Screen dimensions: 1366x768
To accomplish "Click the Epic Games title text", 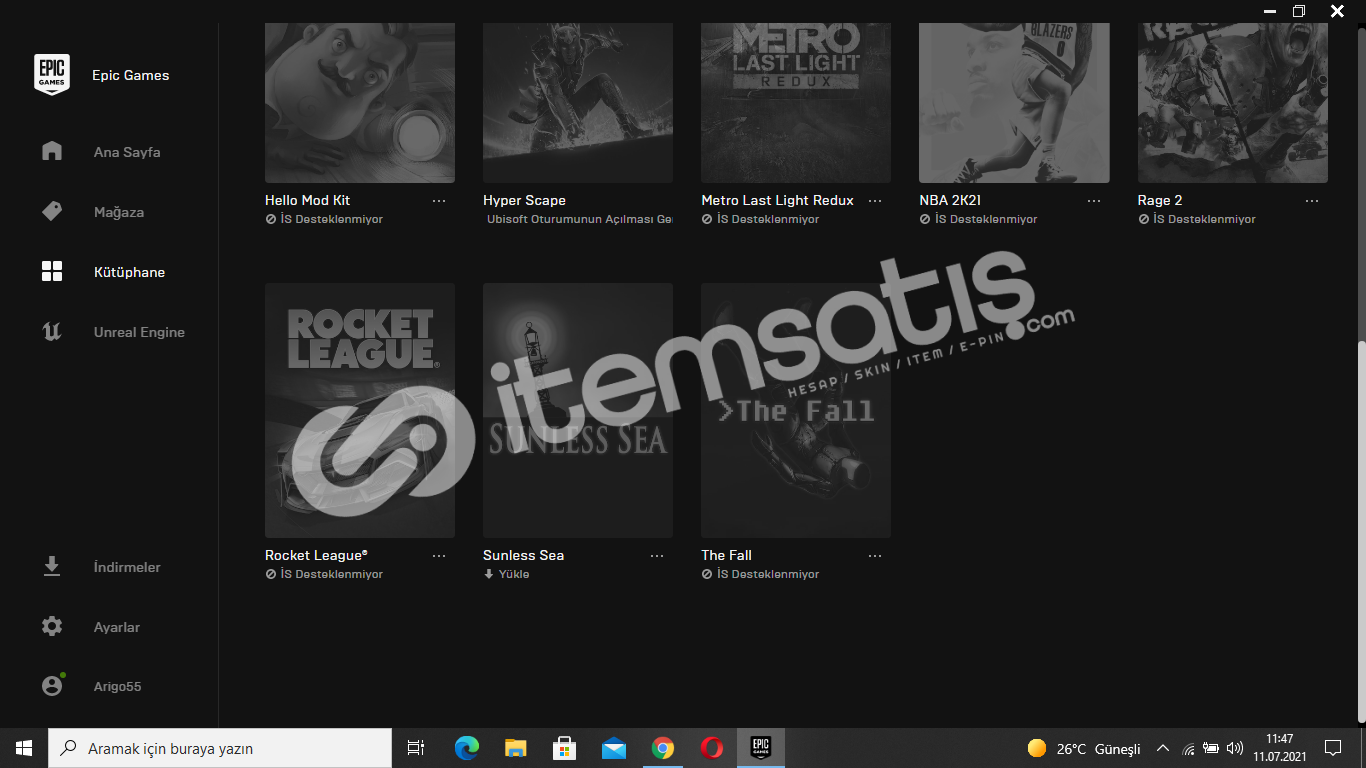I will tap(131, 75).
